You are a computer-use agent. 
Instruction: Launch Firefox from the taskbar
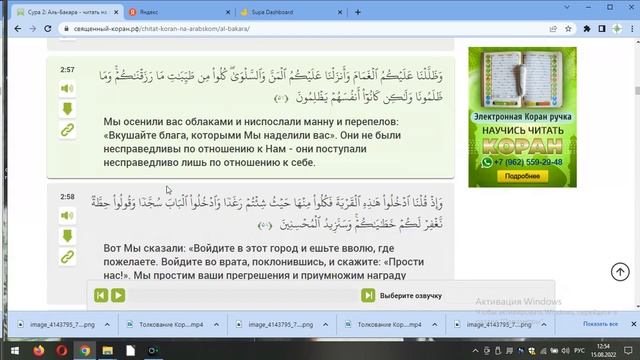click(x=39, y=350)
